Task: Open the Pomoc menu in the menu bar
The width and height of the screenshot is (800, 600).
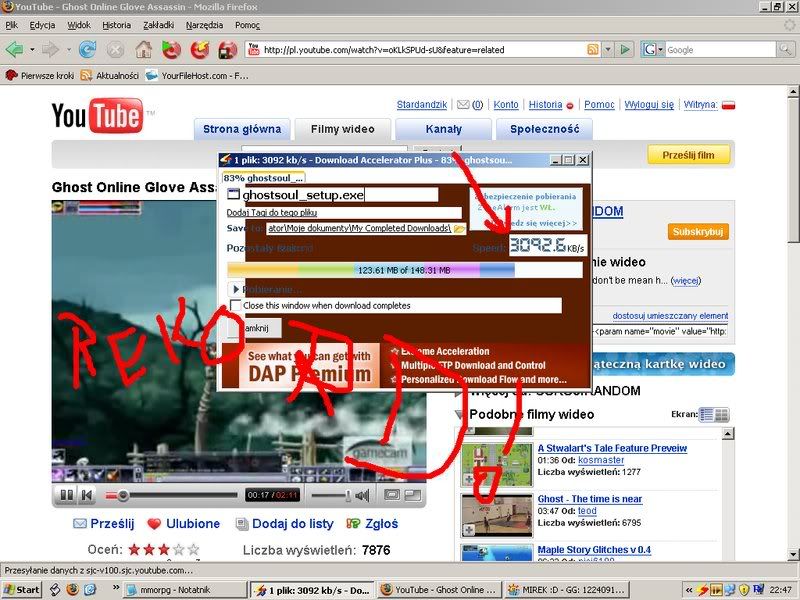Action: coord(247,25)
